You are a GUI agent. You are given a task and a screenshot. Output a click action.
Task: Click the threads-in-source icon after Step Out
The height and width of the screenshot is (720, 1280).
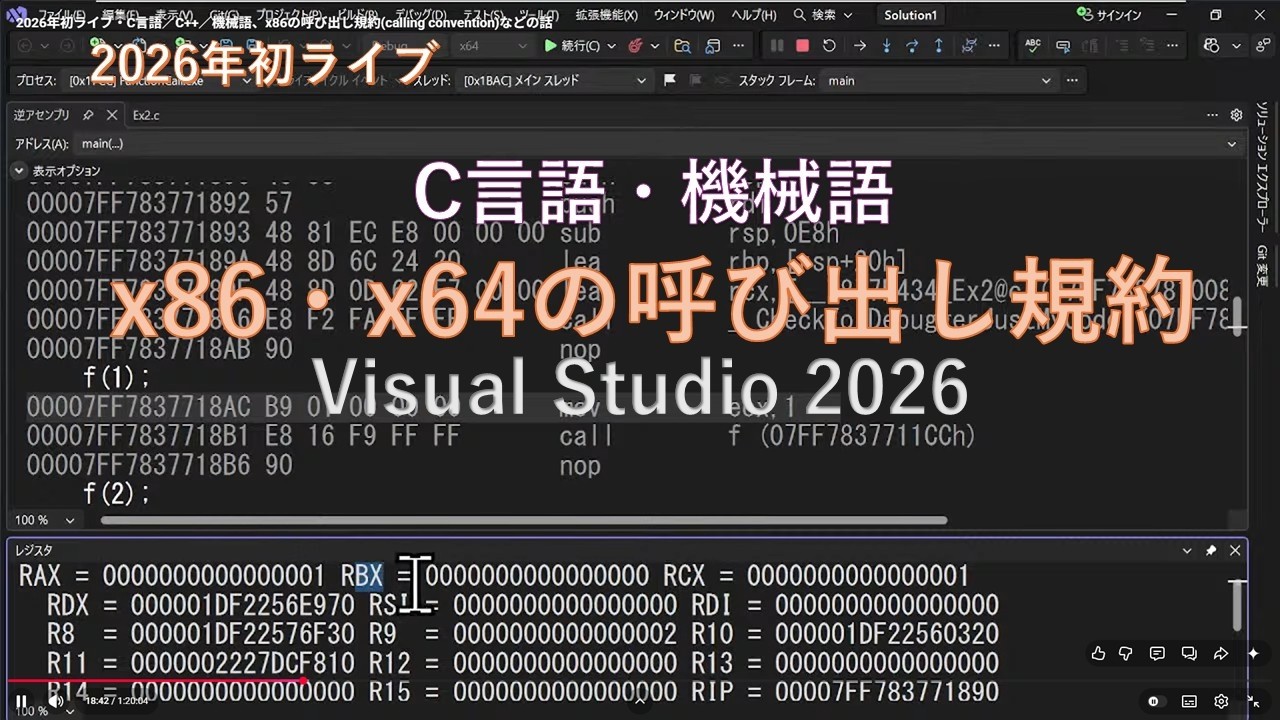pos(969,46)
